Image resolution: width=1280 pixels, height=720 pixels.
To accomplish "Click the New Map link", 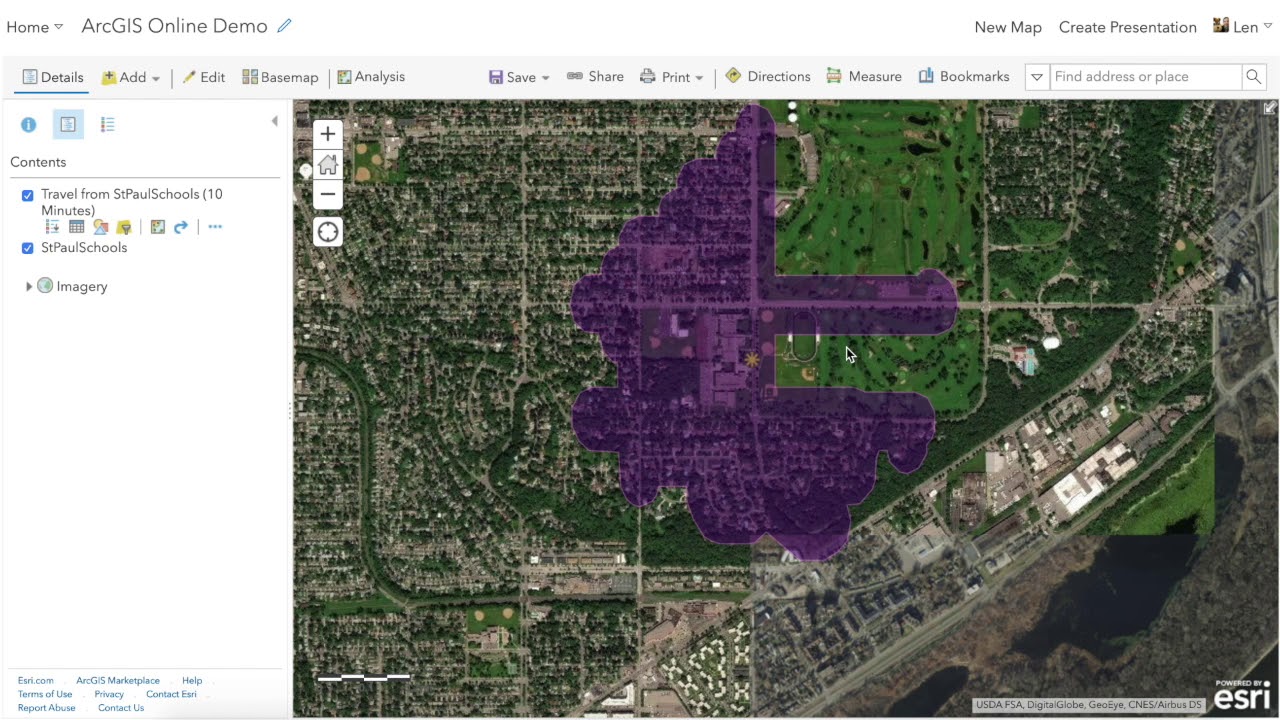I will [1008, 27].
